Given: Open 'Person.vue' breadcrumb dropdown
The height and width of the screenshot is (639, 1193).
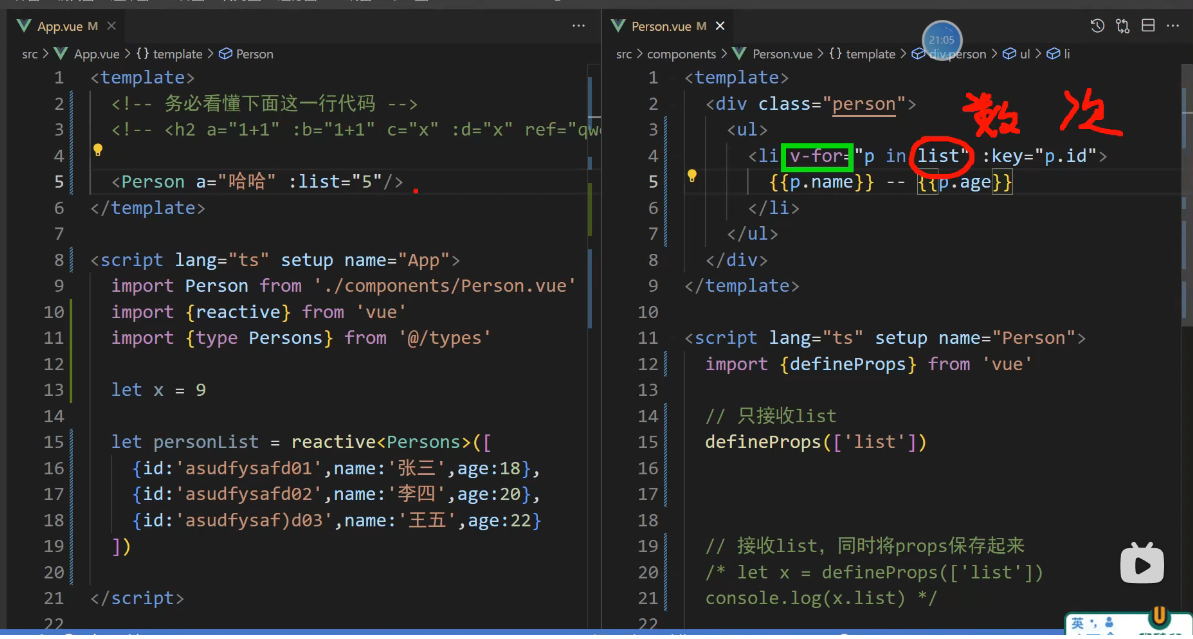Looking at the screenshot, I should tap(782, 54).
